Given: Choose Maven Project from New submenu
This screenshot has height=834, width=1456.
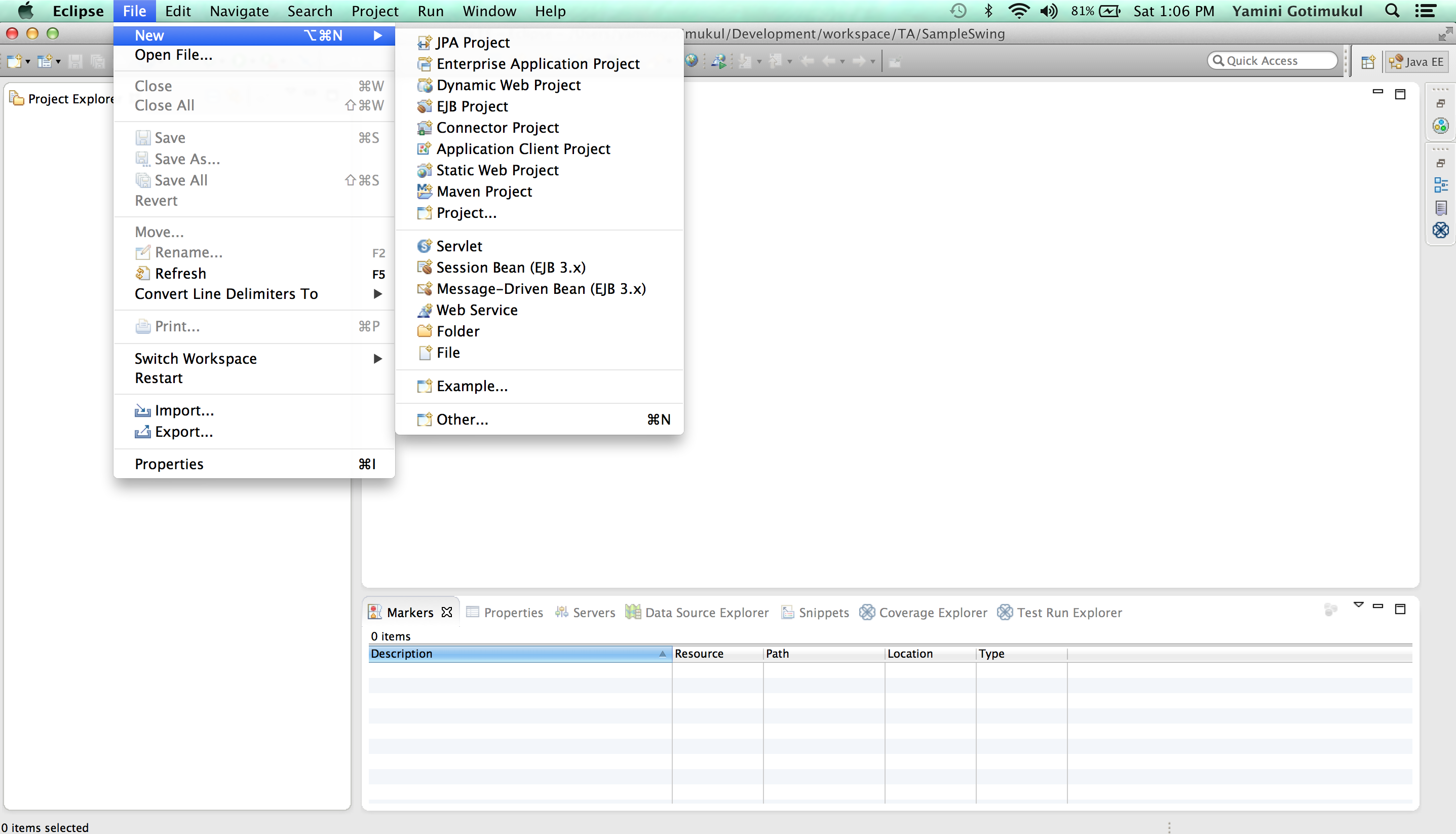Looking at the screenshot, I should point(484,192).
